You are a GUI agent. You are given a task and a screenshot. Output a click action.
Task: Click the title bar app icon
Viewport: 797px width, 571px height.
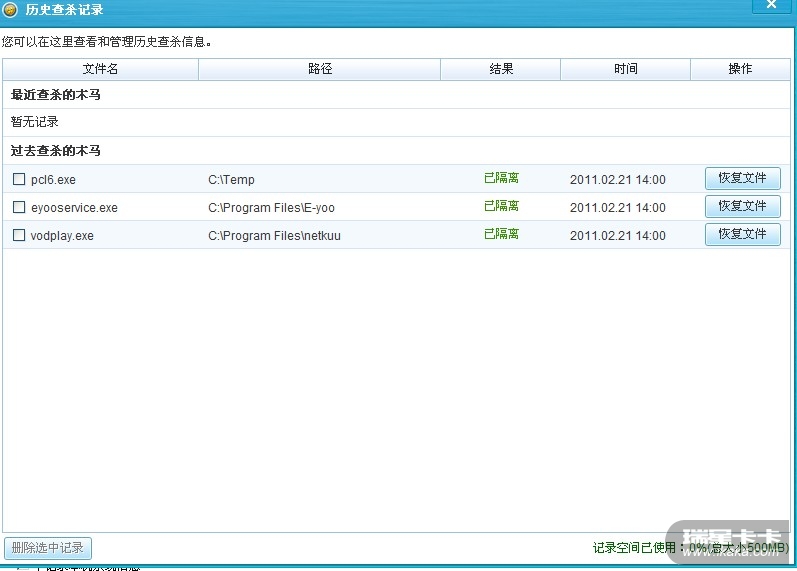(x=10, y=10)
